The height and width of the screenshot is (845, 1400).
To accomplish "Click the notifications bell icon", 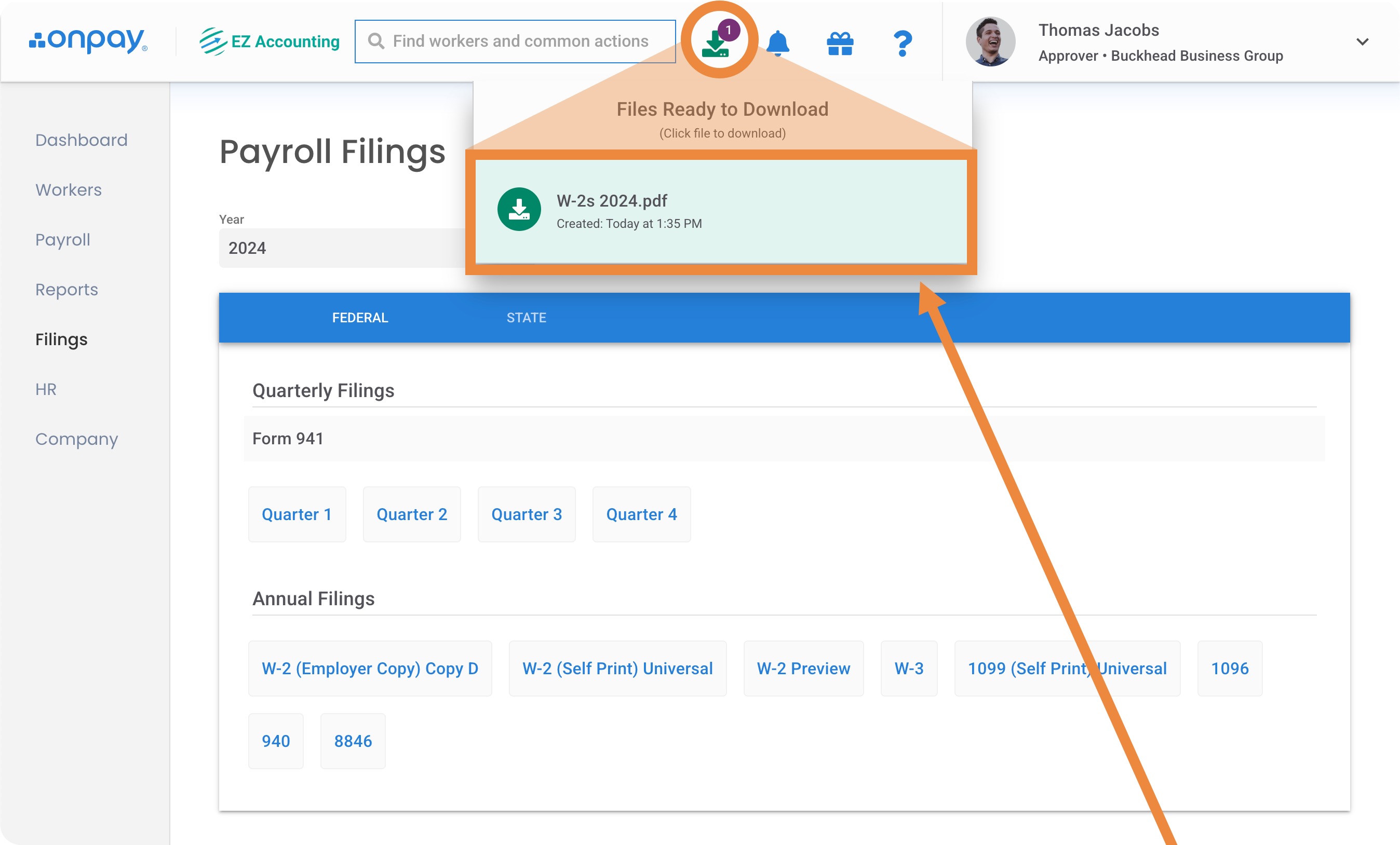I will (x=777, y=43).
